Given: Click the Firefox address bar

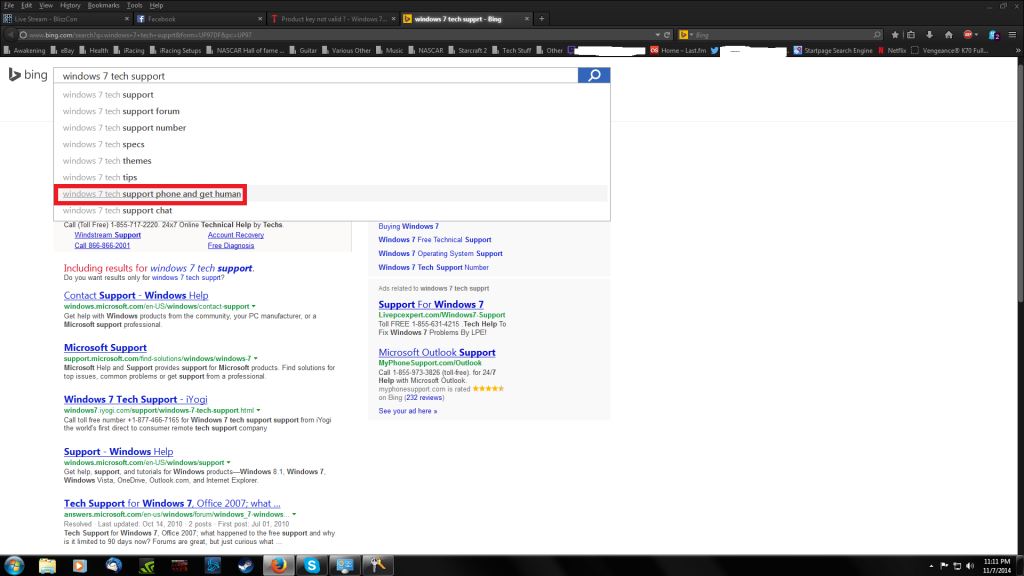Looking at the screenshot, I should tap(340, 35).
